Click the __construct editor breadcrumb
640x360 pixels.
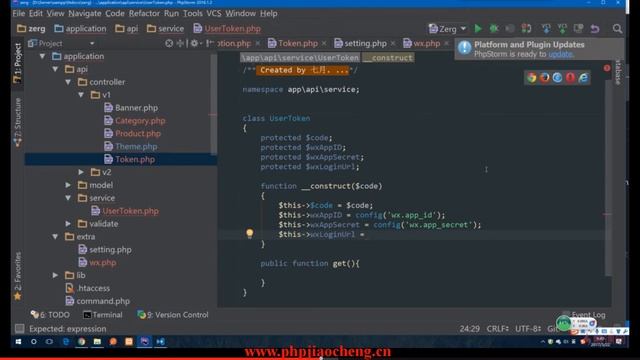388,58
